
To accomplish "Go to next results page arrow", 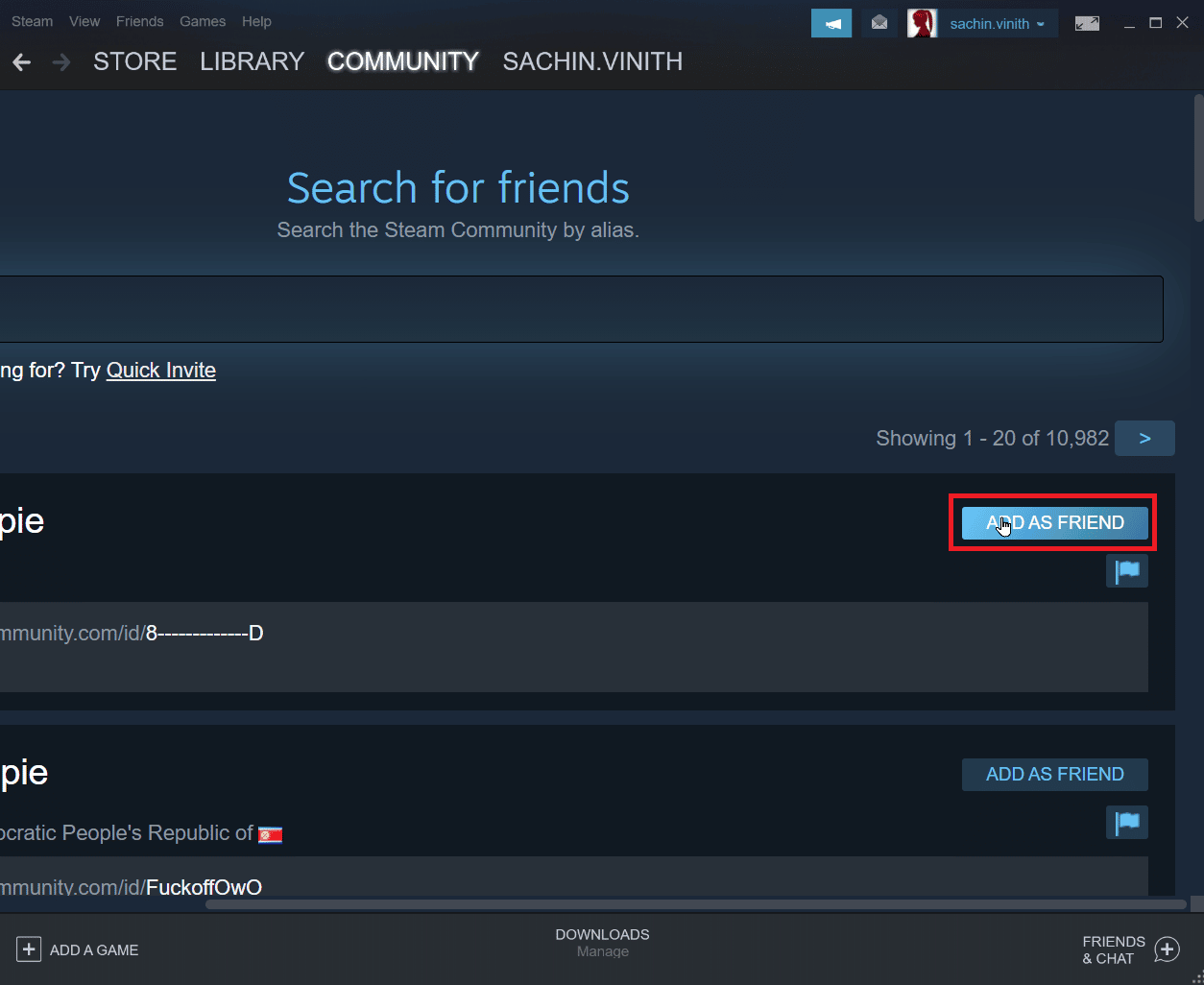I will click(1144, 438).
